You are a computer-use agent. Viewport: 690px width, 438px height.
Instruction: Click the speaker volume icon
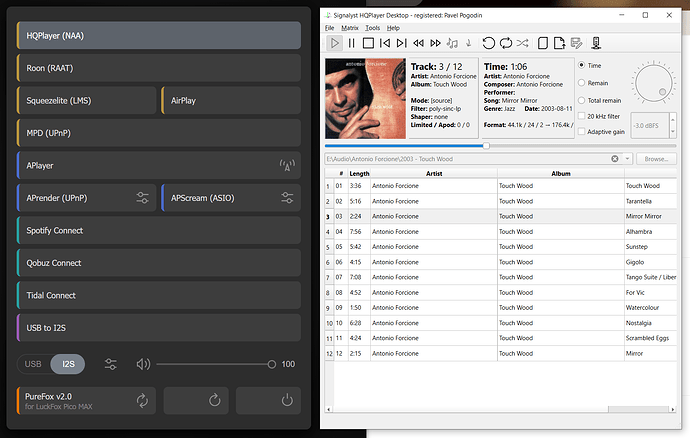(x=143, y=364)
